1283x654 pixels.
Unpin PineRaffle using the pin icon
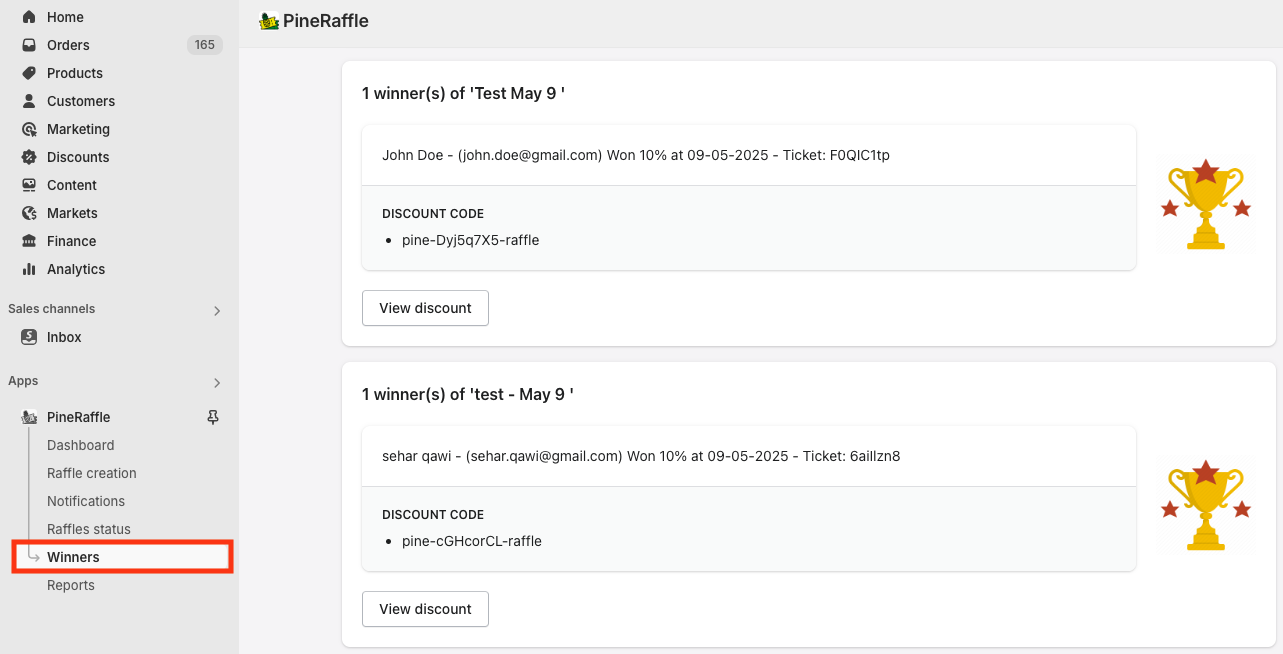[x=213, y=417]
